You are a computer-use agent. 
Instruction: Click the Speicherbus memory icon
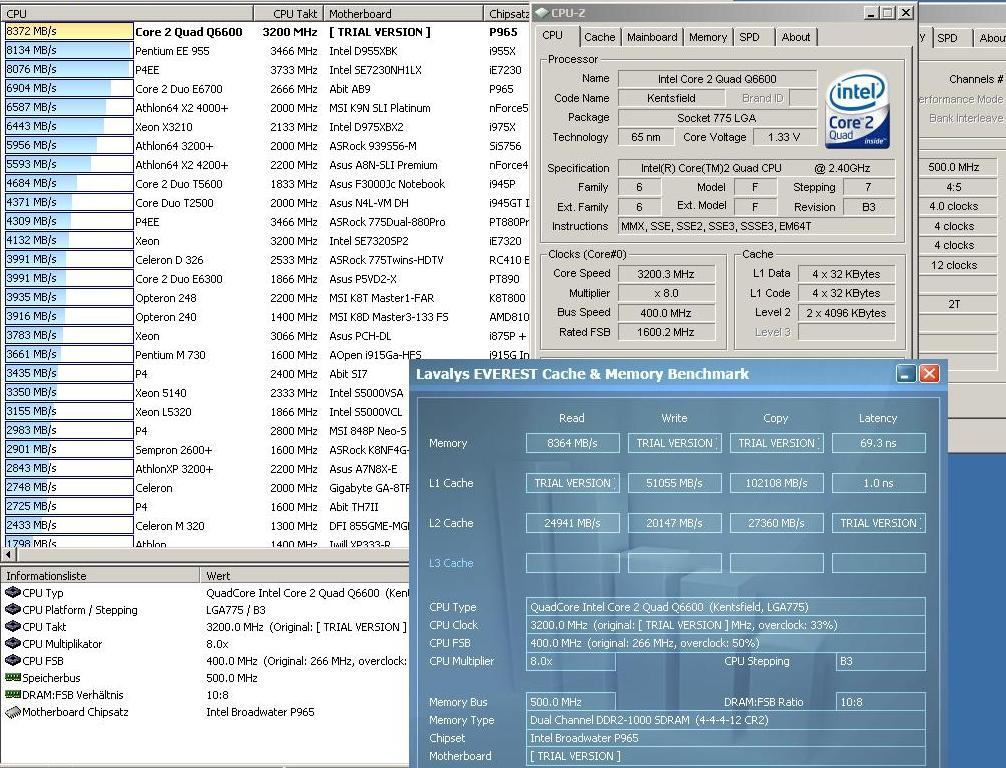tap(12, 678)
